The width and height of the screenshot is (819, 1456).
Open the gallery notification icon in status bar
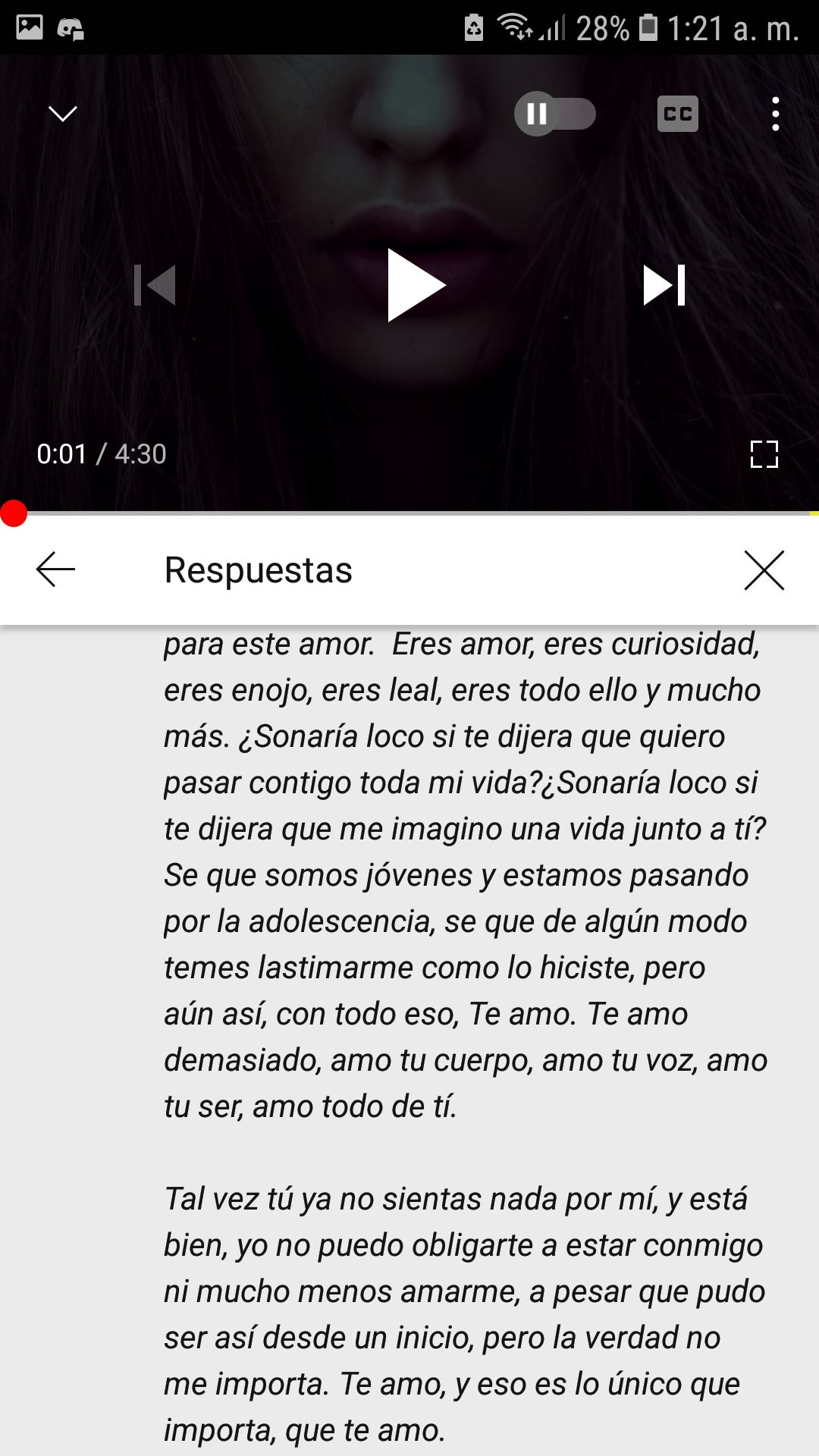30,27
